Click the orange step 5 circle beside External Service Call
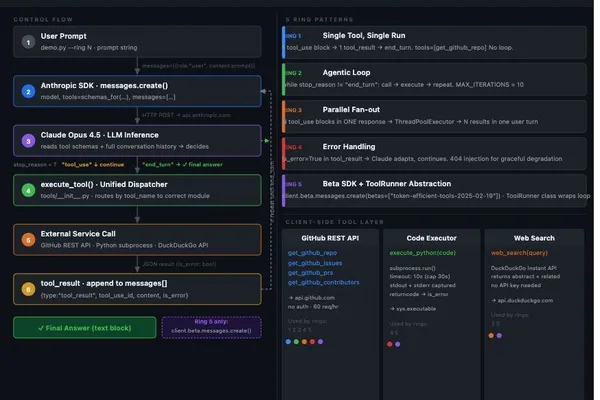The height and width of the screenshot is (400, 600). (x=28, y=240)
